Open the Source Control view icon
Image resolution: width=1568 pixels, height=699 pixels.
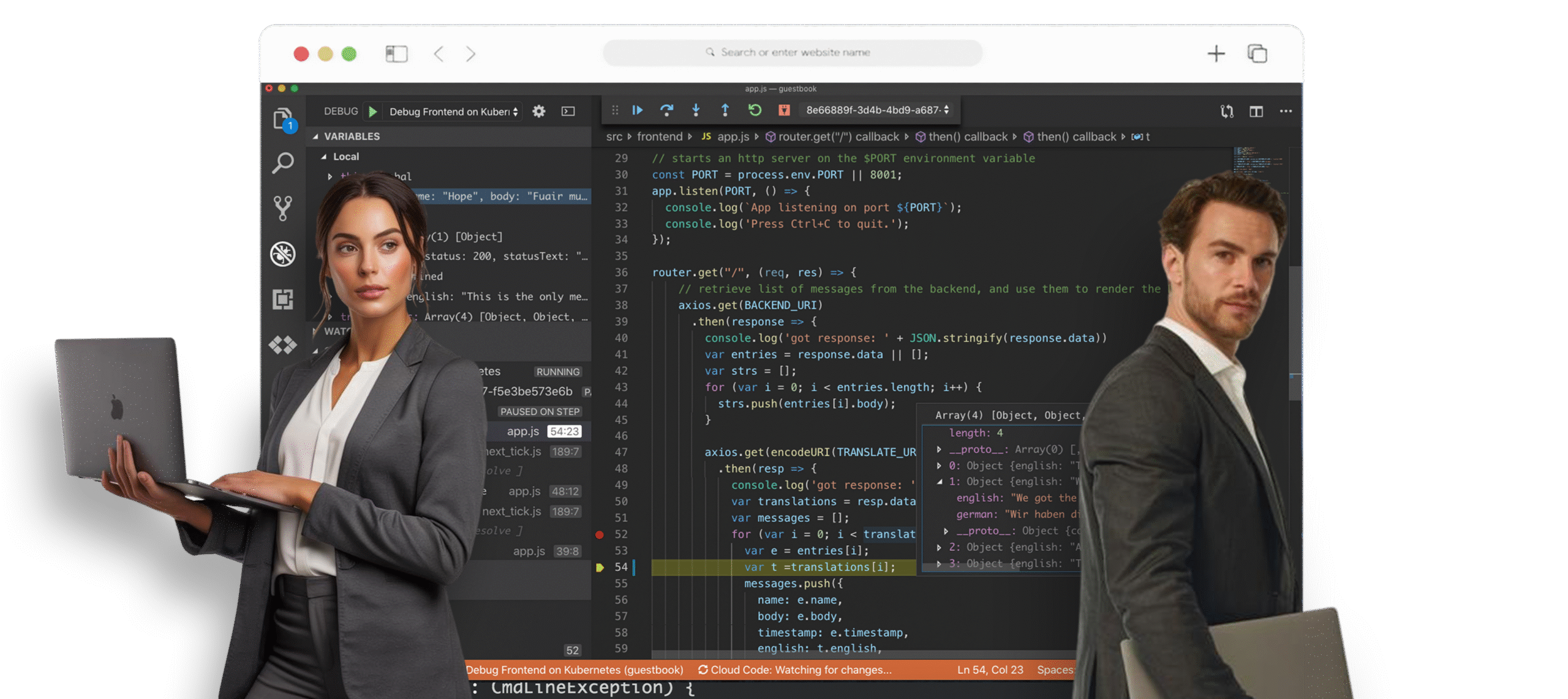coord(282,208)
